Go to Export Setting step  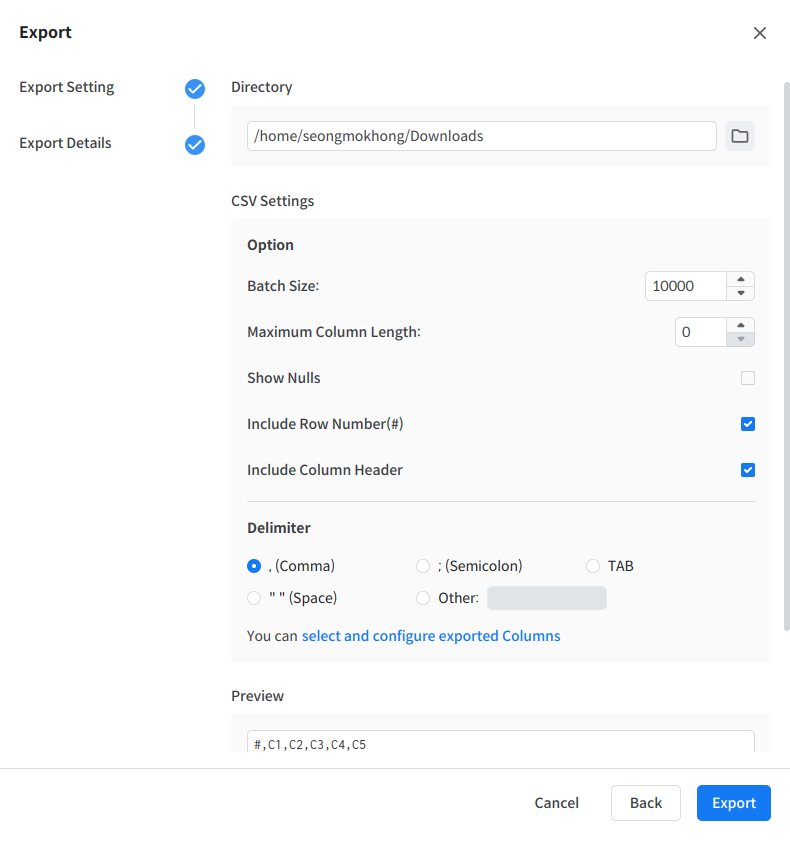point(67,87)
